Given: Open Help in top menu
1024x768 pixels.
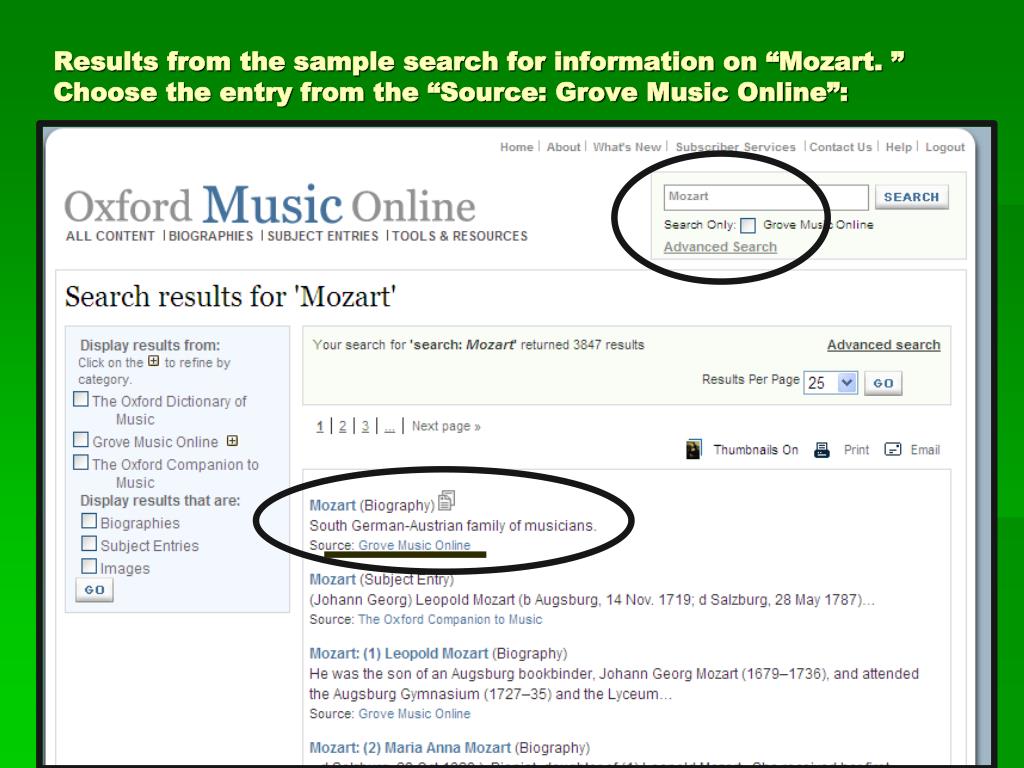Looking at the screenshot, I should pos(899,147).
